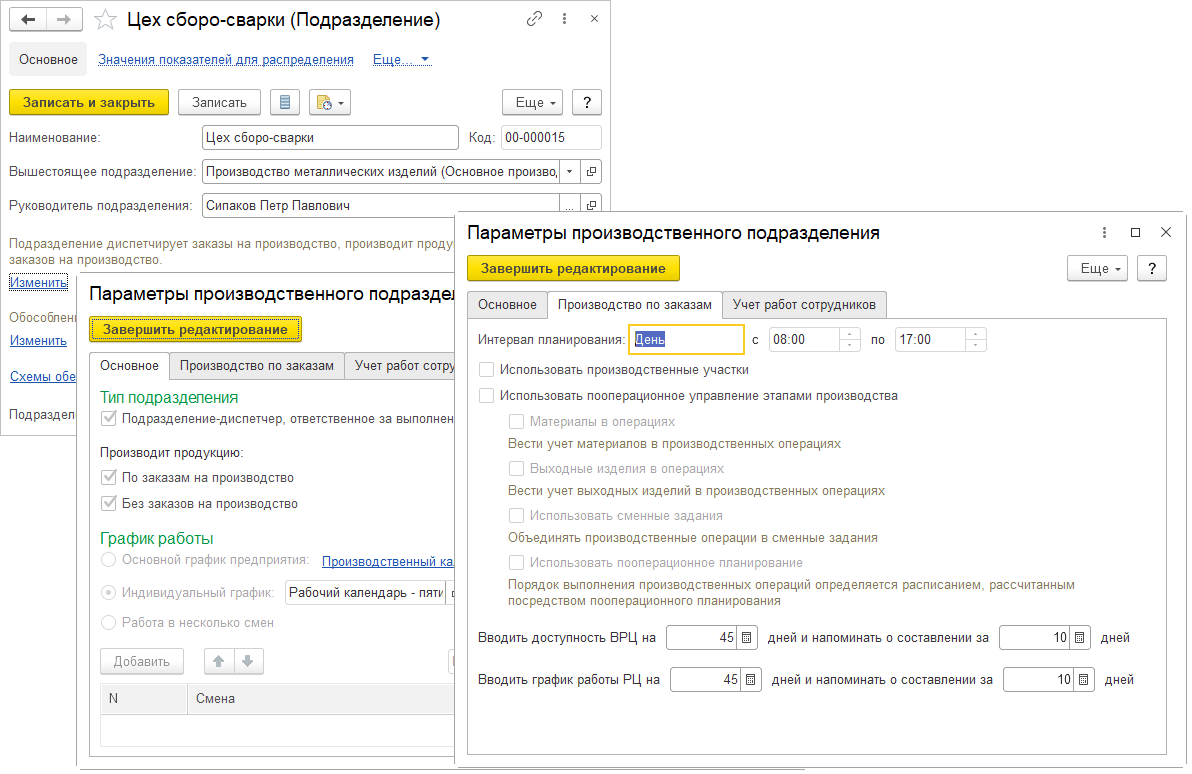1192x774 pixels.
Task: Select Основное tab in back Параметры window
Action: click(x=129, y=366)
